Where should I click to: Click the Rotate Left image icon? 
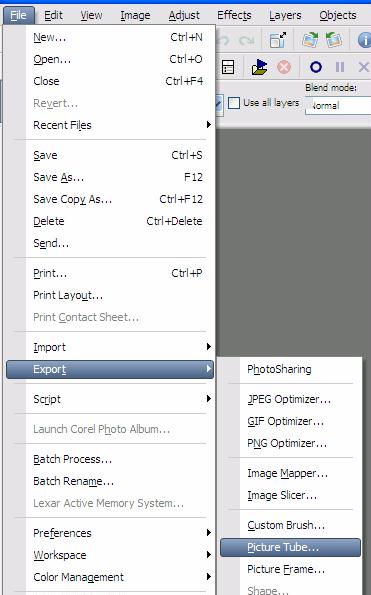(334, 39)
